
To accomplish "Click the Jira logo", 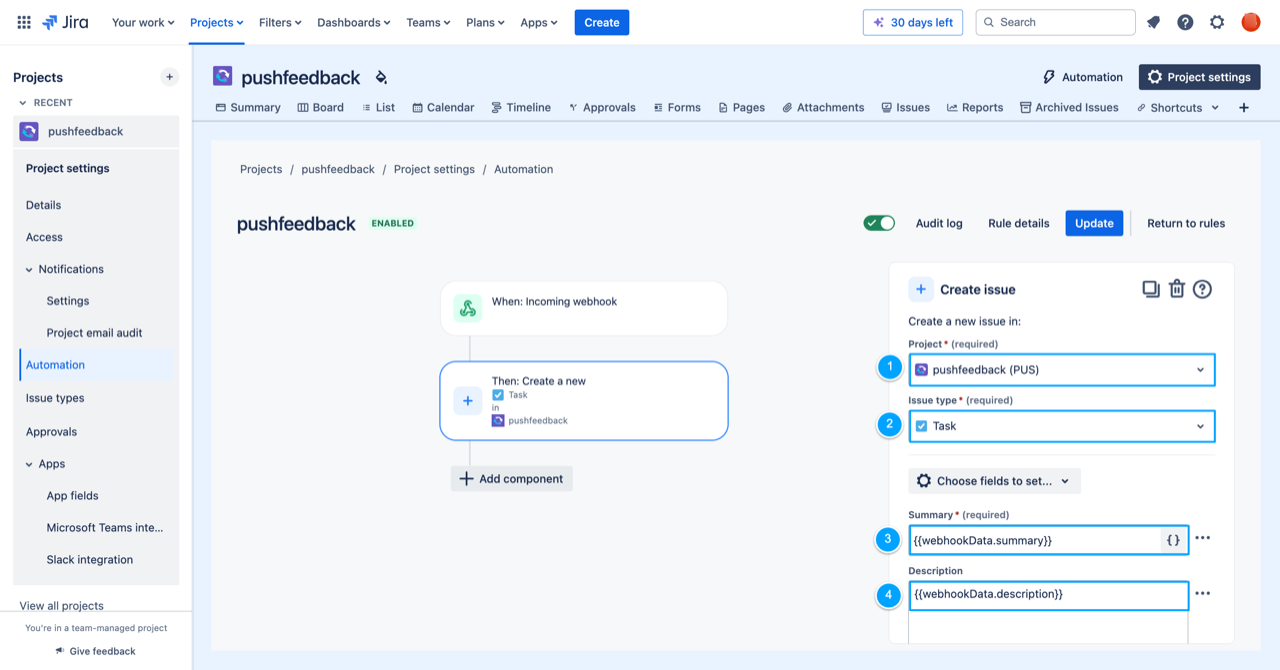I will [x=65, y=22].
